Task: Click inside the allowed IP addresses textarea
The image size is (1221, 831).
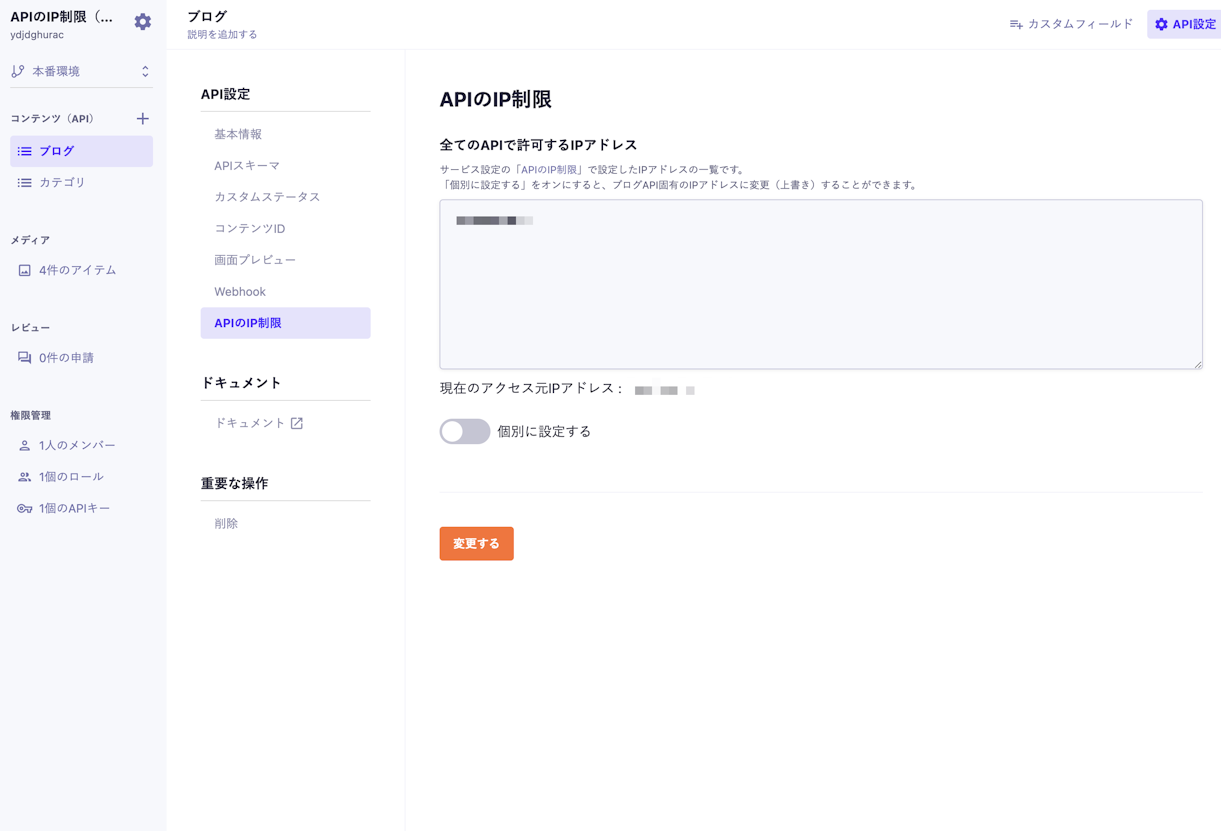Action: pos(820,290)
